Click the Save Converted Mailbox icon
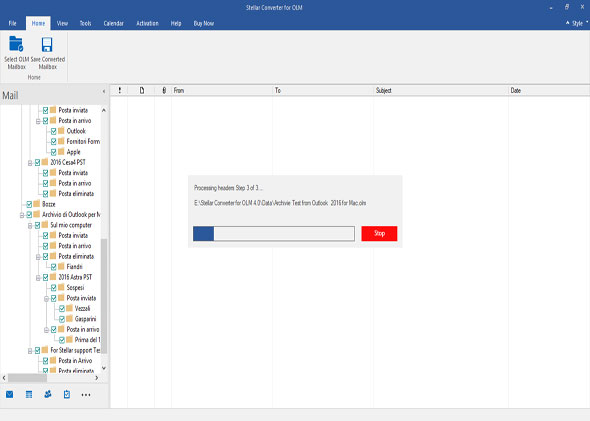This screenshot has height=421, width=590. tap(47, 44)
